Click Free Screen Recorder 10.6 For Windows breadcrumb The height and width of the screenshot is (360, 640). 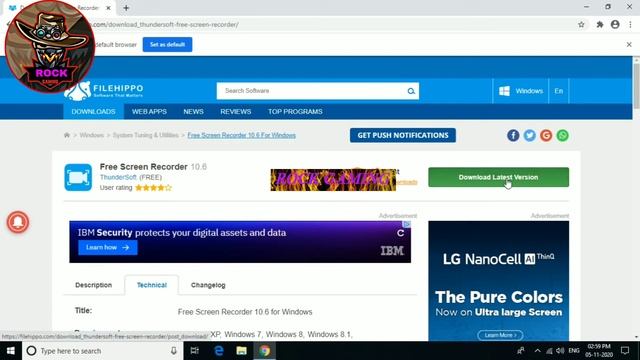(x=242, y=135)
